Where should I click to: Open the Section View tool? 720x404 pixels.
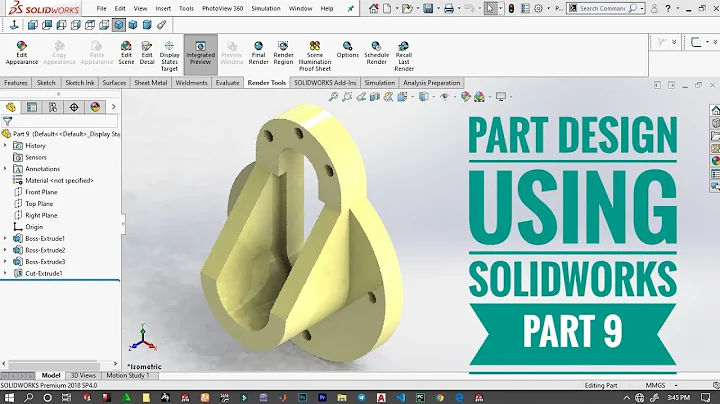(375, 96)
